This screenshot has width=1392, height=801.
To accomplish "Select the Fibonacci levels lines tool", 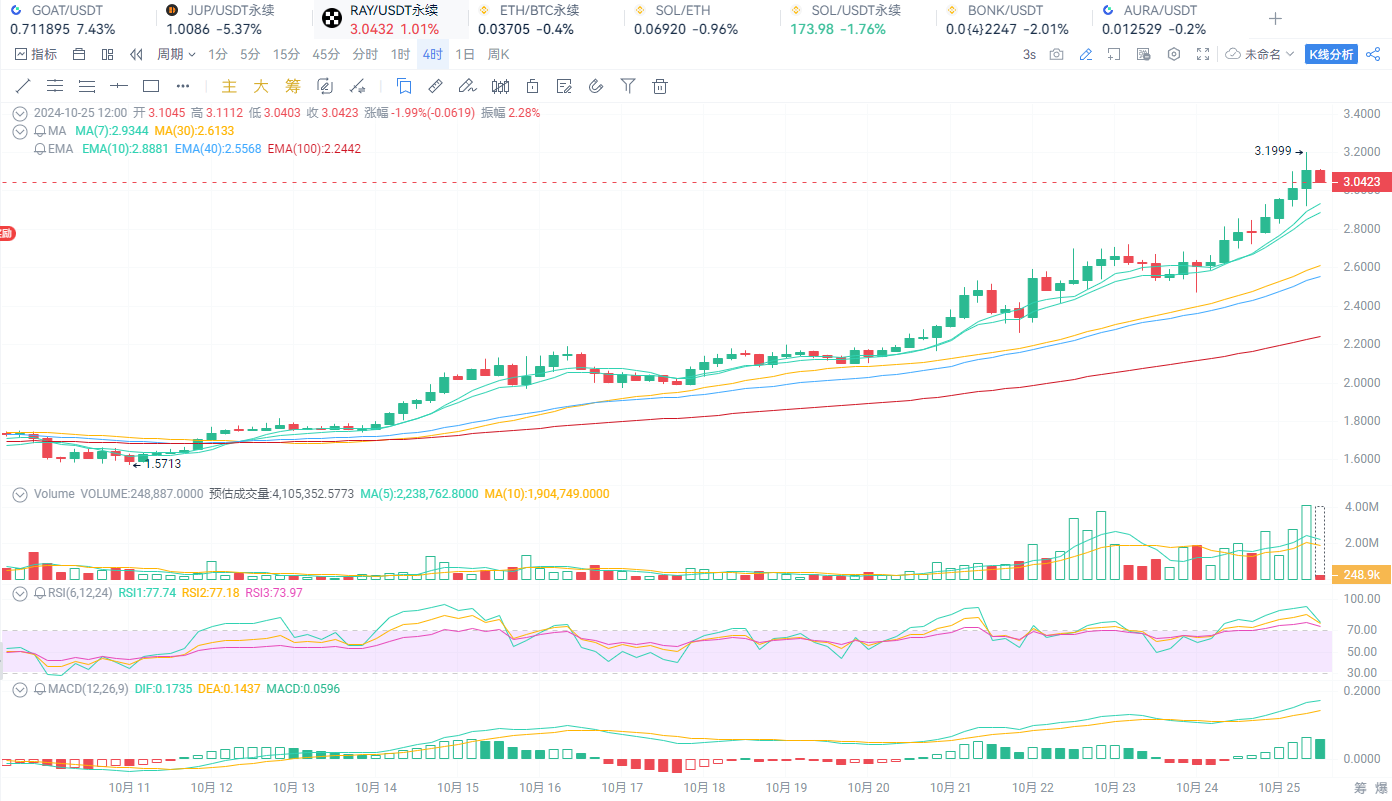I will pos(87,86).
